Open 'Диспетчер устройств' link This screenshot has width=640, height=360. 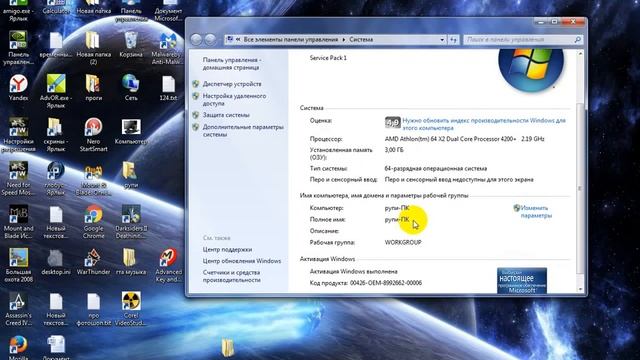click(x=232, y=84)
